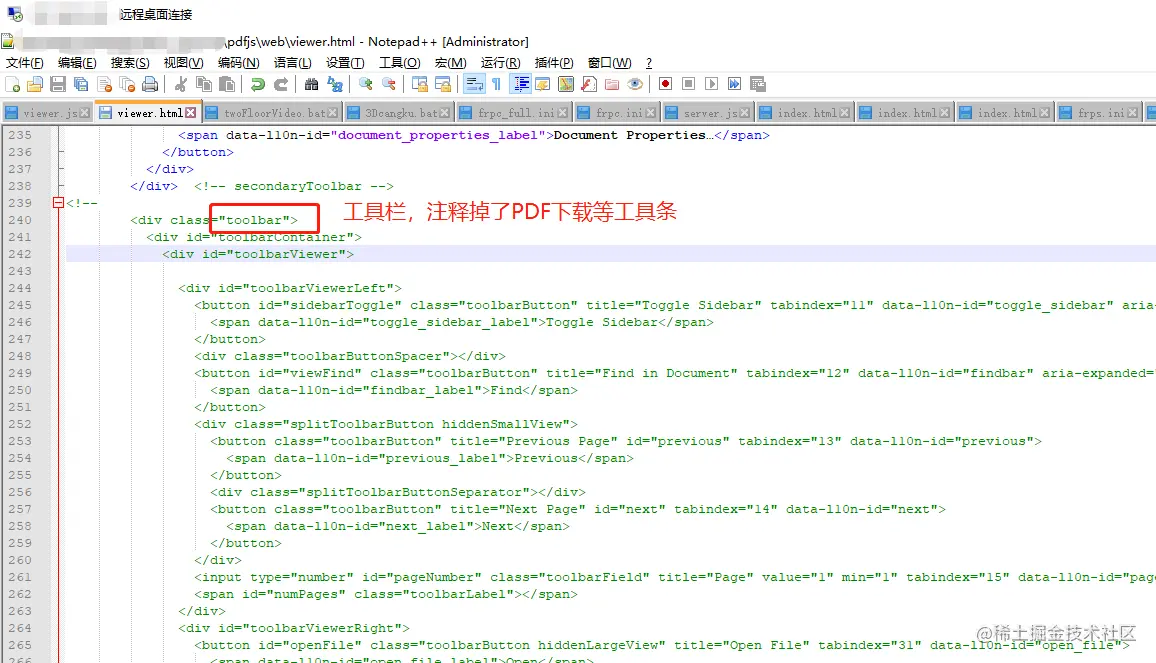
Task: Switch to the viewer.js tab
Action: [46, 113]
